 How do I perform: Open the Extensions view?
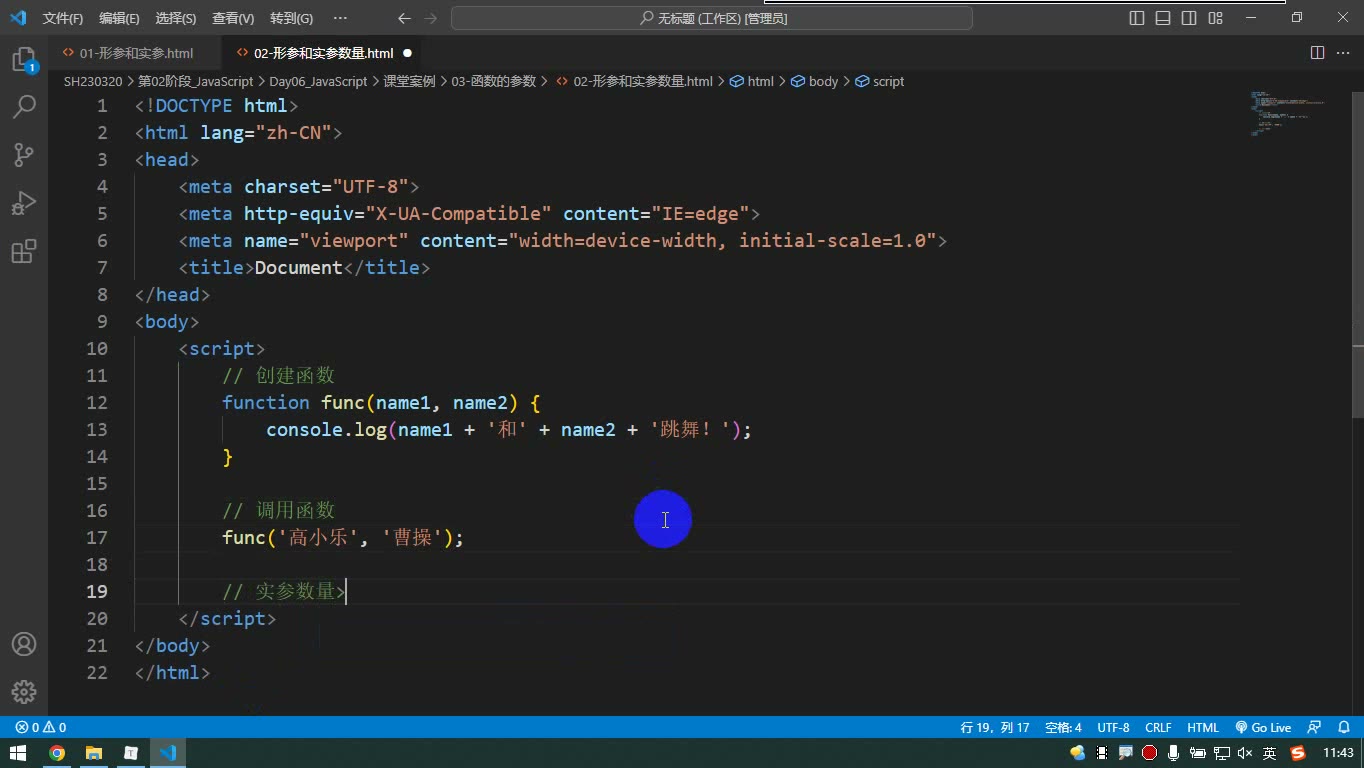(23, 250)
